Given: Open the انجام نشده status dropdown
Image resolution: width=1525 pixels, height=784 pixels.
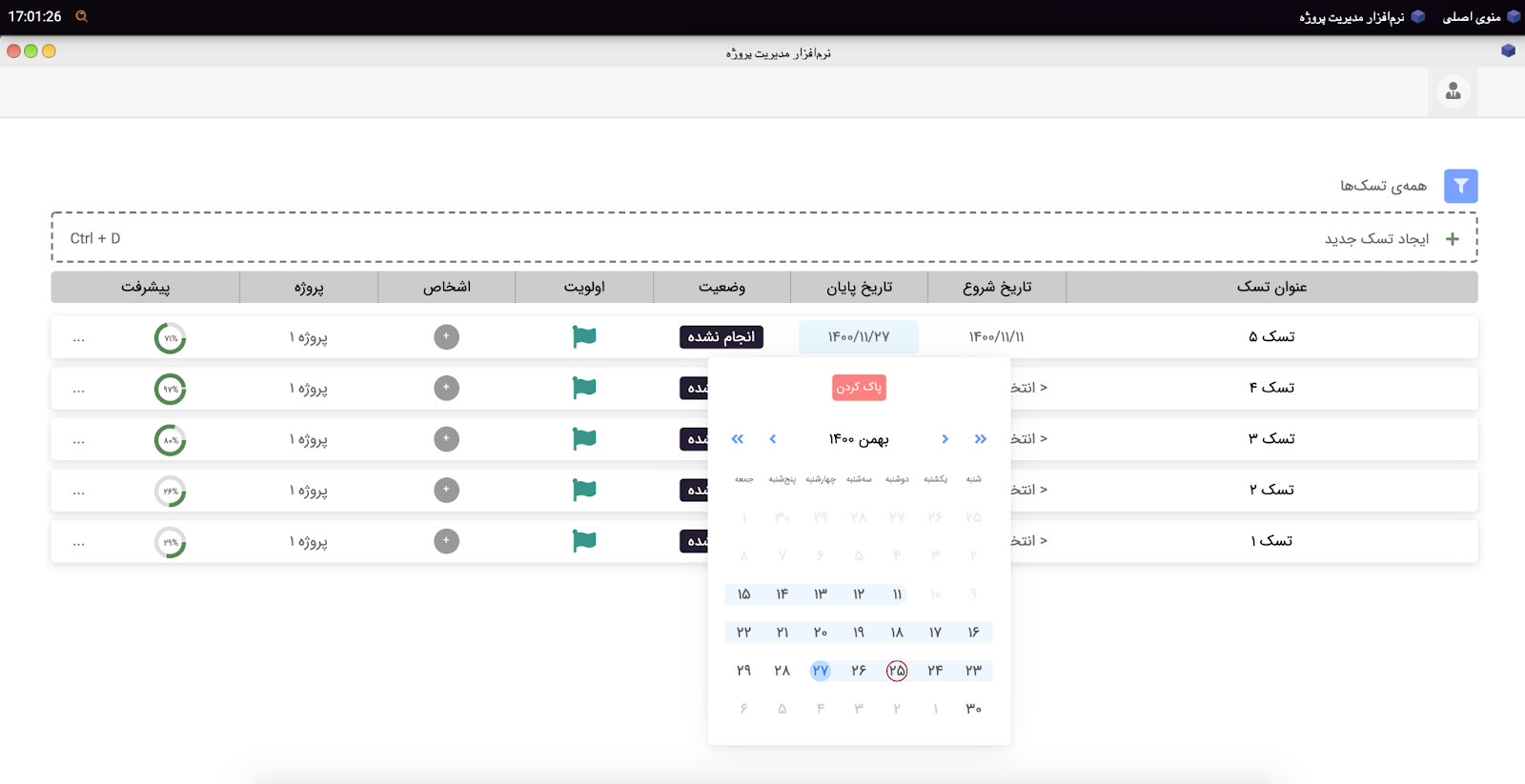Looking at the screenshot, I should point(722,337).
